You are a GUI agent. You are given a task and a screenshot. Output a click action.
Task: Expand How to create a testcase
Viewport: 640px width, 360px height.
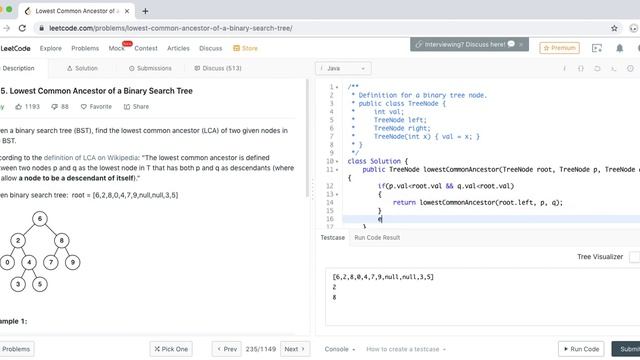point(406,349)
